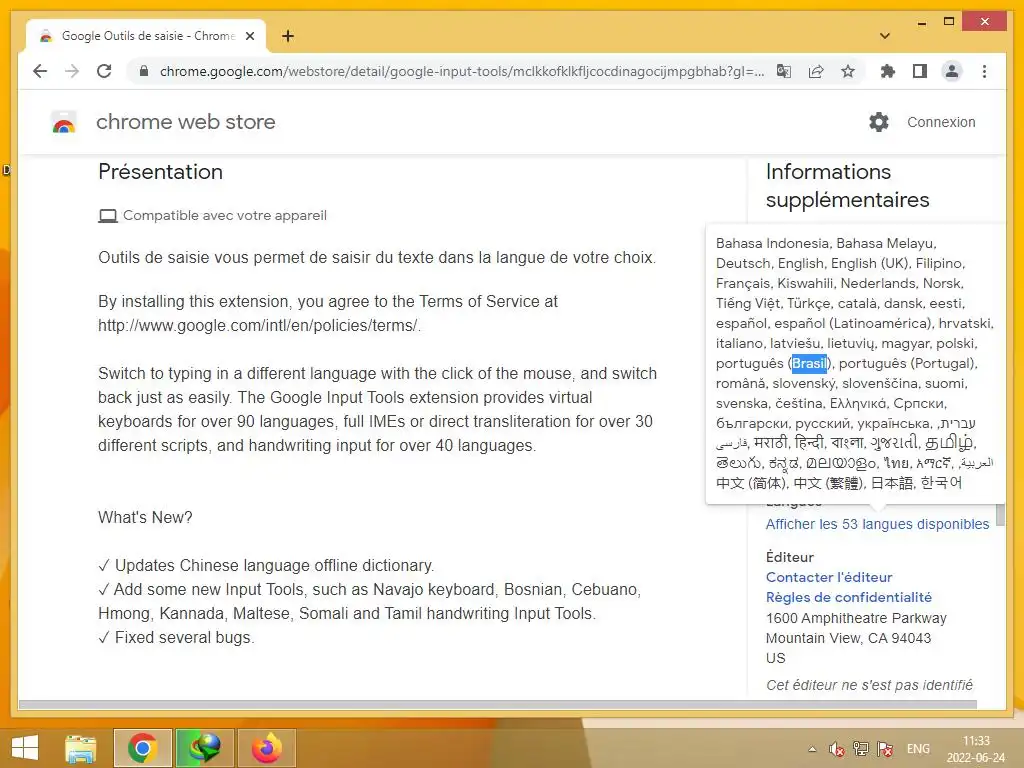
Task: Click the laptop compatible device icon
Action: (108, 216)
